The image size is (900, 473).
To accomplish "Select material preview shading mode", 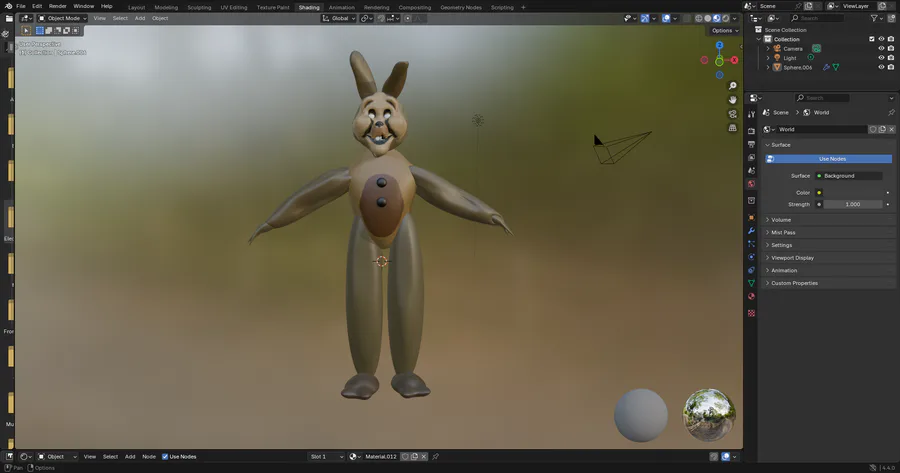I will (x=716, y=18).
